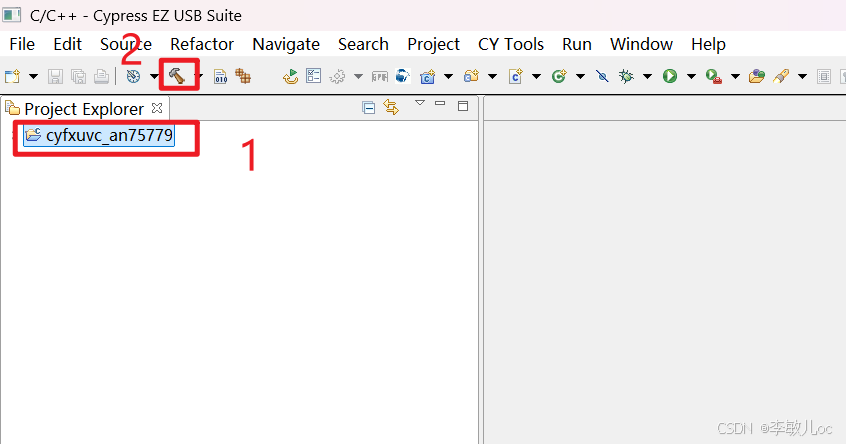
Task: Click the greyed gear icon
Action: tap(338, 77)
